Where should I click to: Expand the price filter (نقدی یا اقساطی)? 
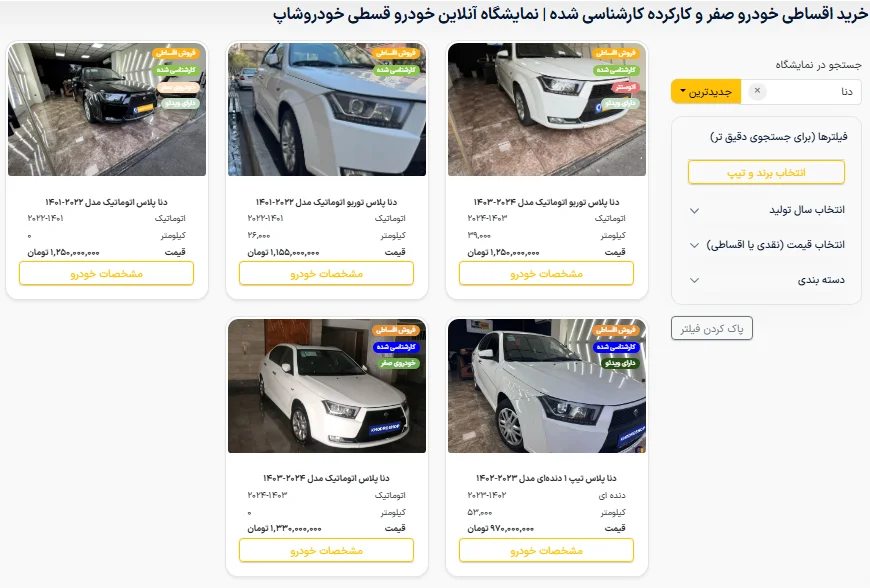[766, 245]
